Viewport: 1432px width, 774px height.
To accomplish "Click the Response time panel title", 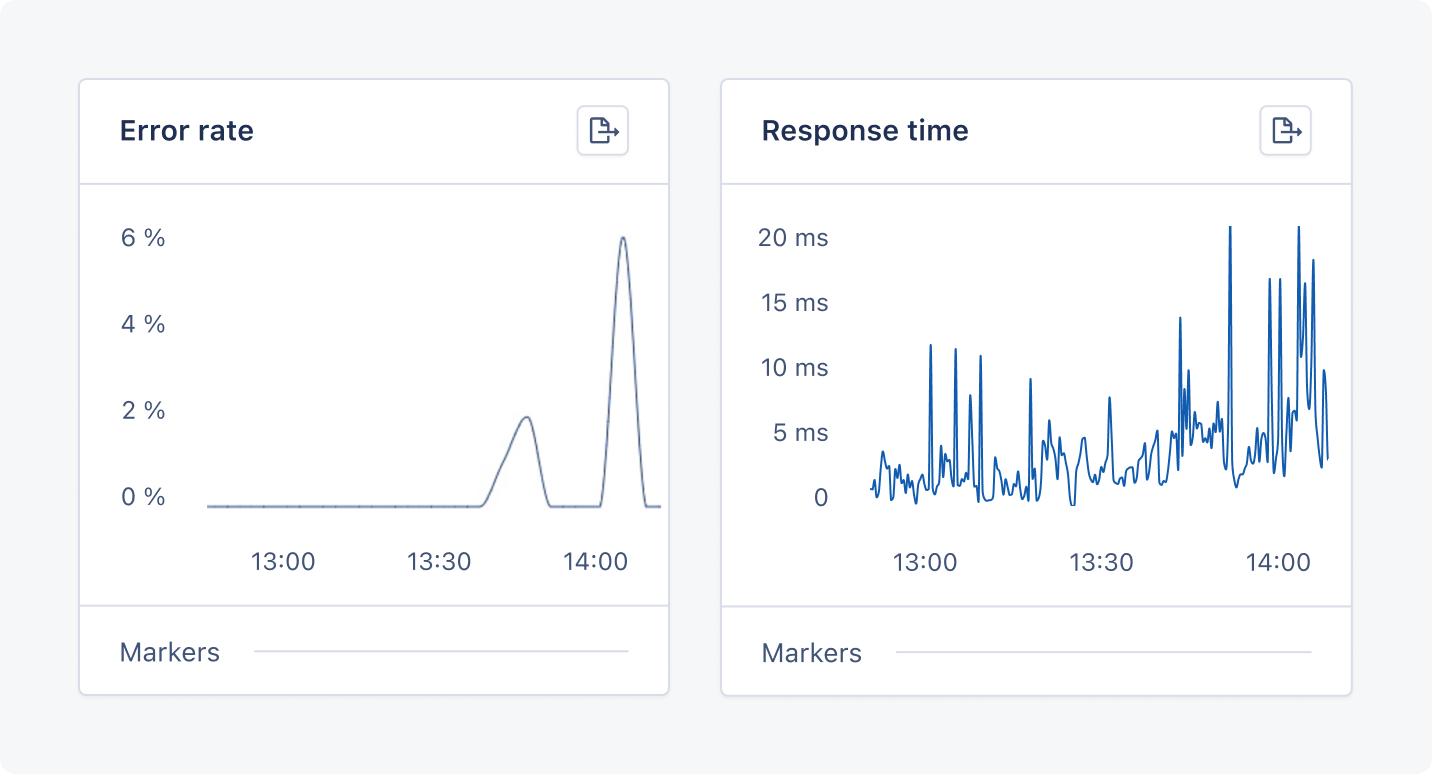I will click(865, 131).
